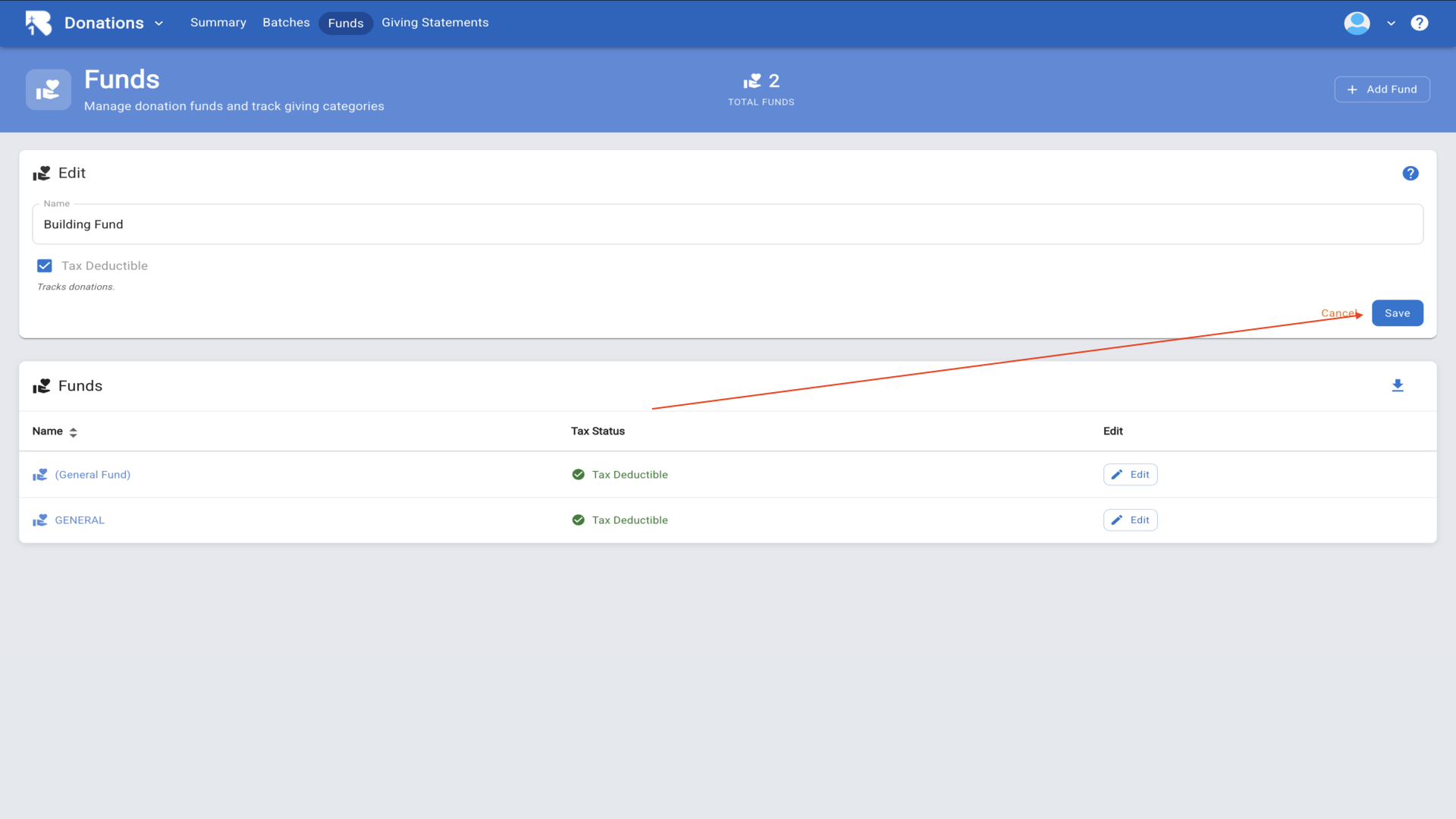The height and width of the screenshot is (819, 1456).
Task: Open help icon in top navigation bar
Action: click(1419, 23)
